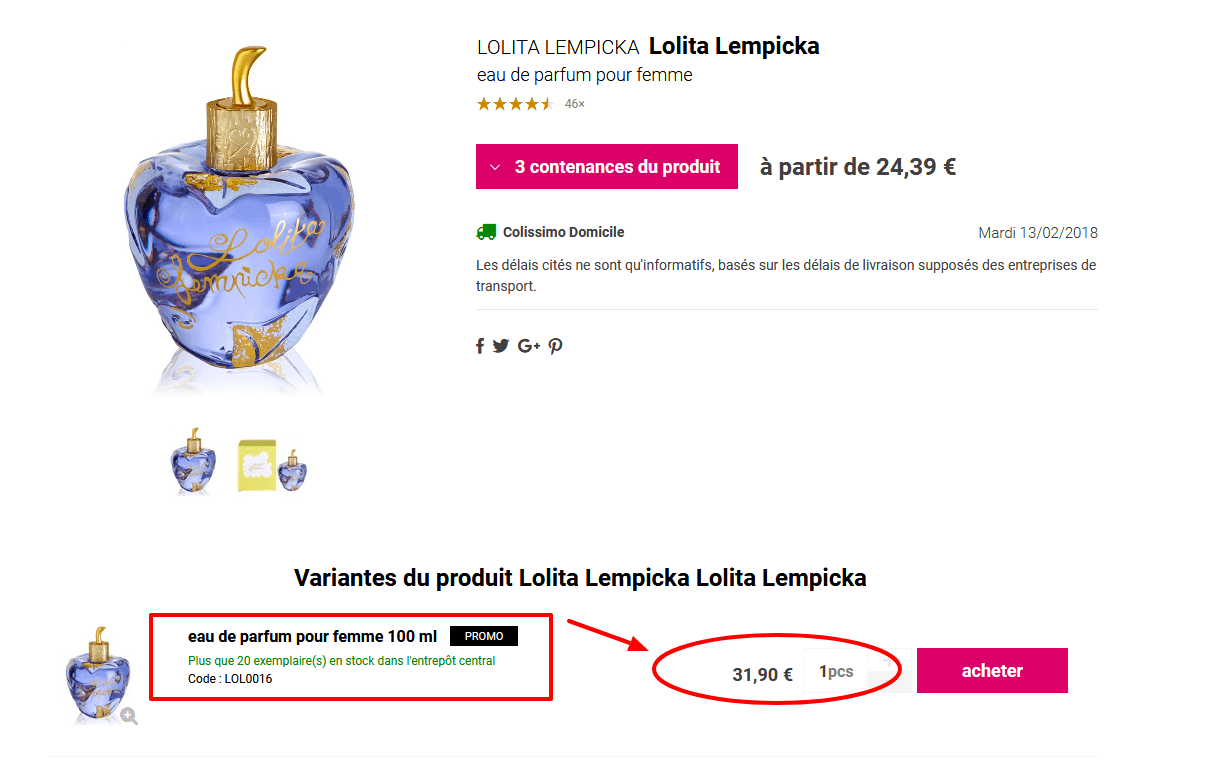This screenshot has height=771, width=1207.
Task: Expand the chevron inside the pink dropdown button
Action: pos(493,166)
